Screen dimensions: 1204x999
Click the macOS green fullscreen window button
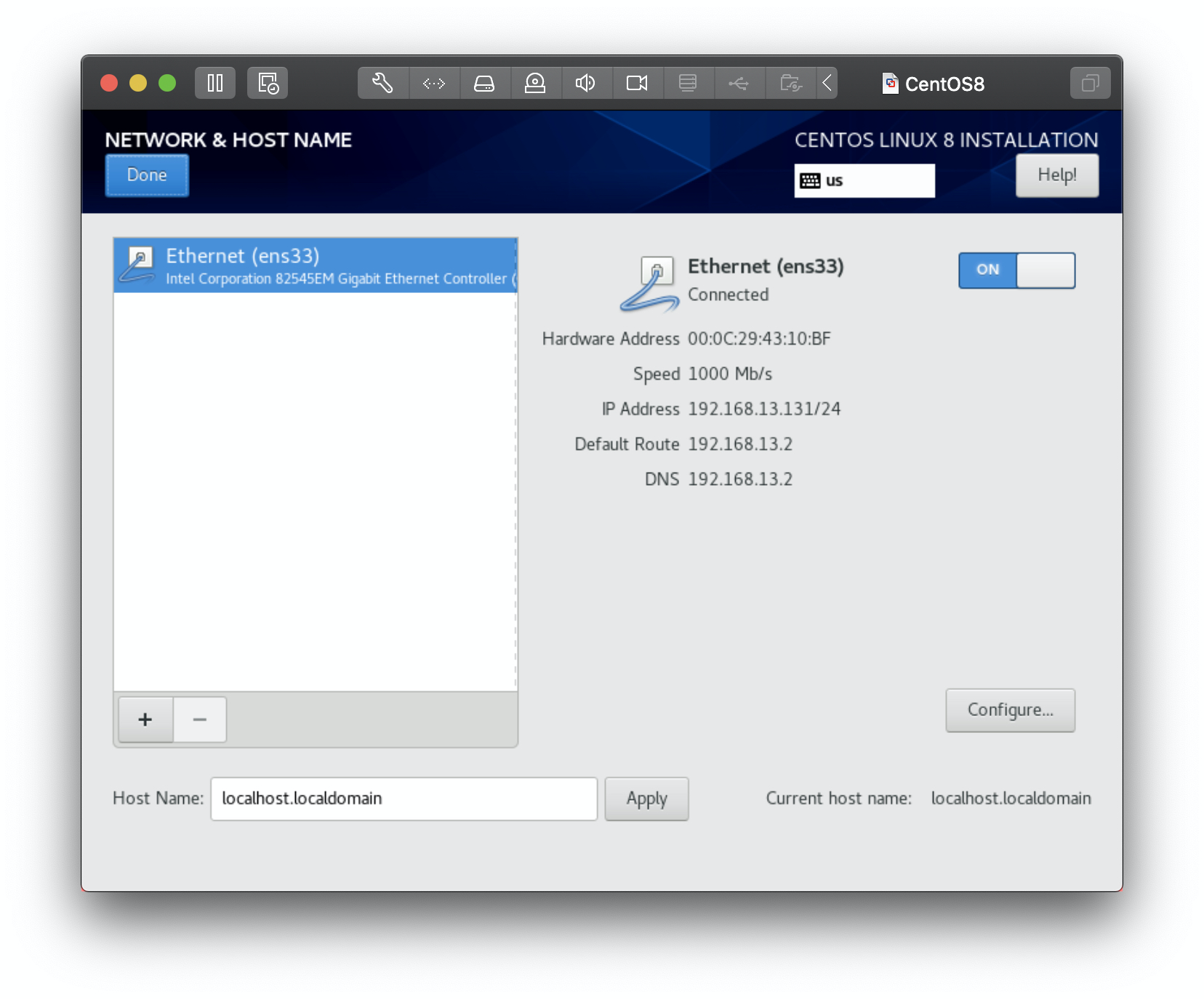pyautogui.click(x=167, y=83)
